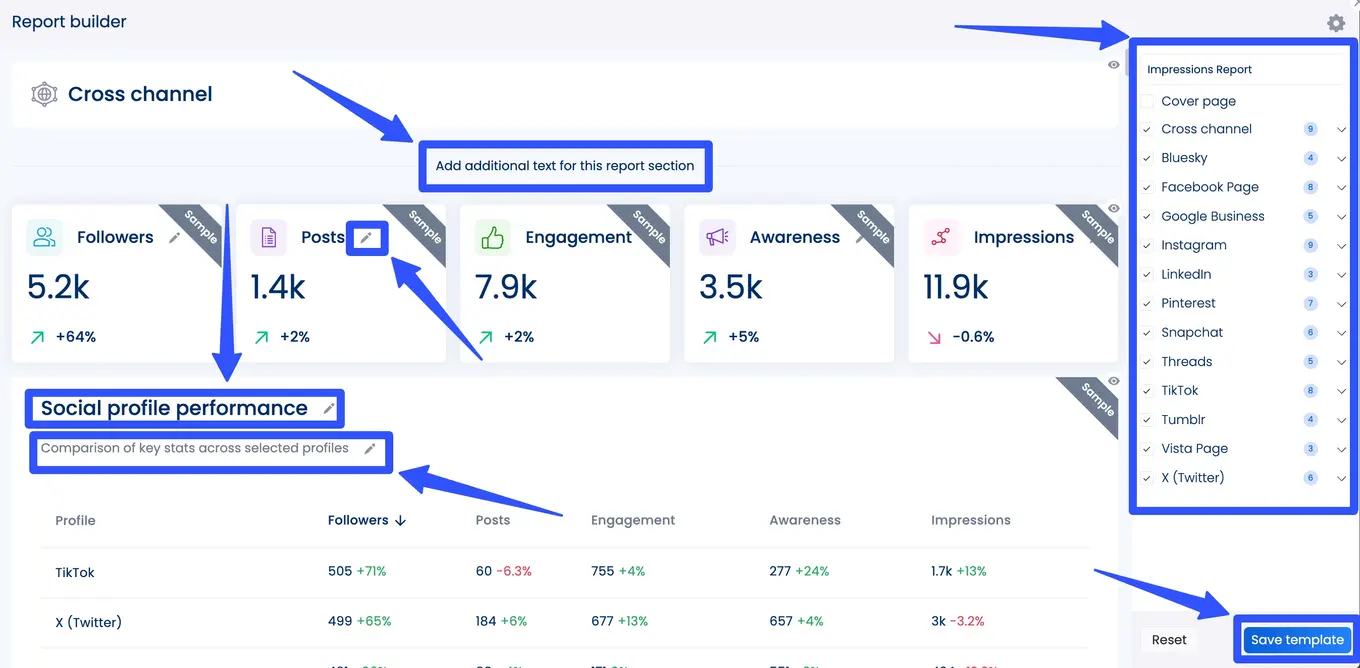Click the Awareness megaphone icon

716,236
